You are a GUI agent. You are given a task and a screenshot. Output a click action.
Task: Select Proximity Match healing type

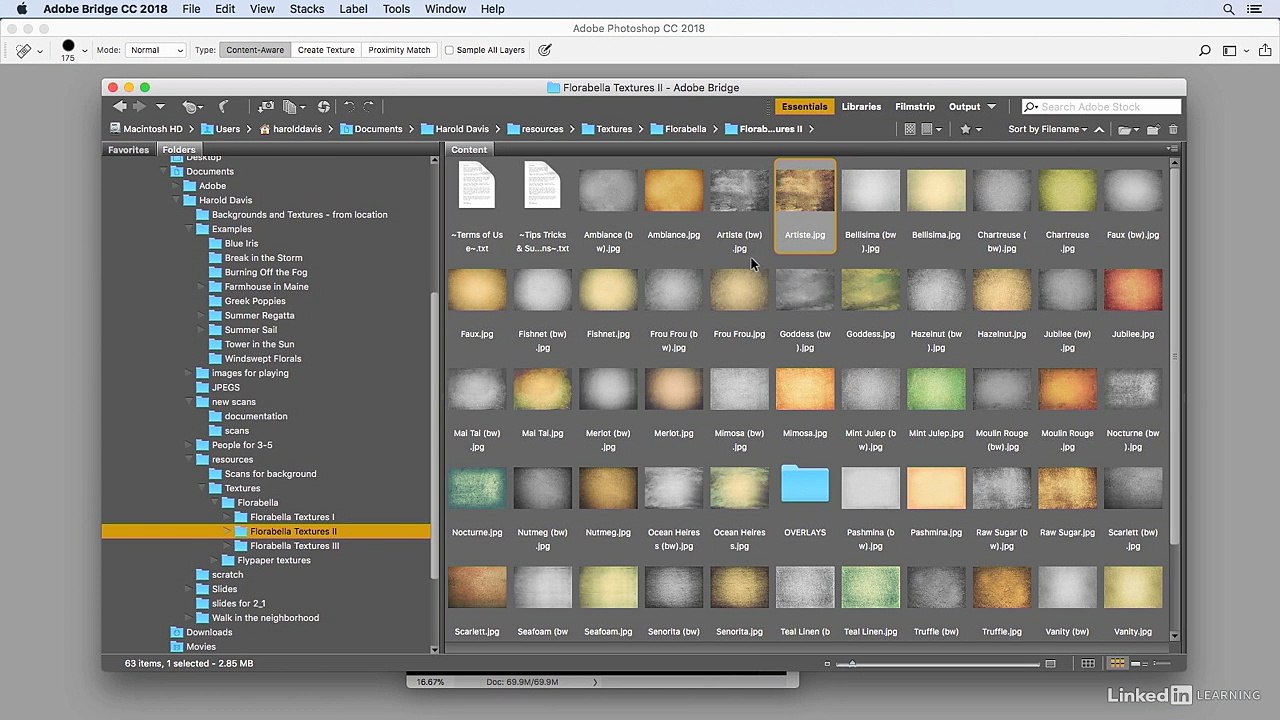399,50
